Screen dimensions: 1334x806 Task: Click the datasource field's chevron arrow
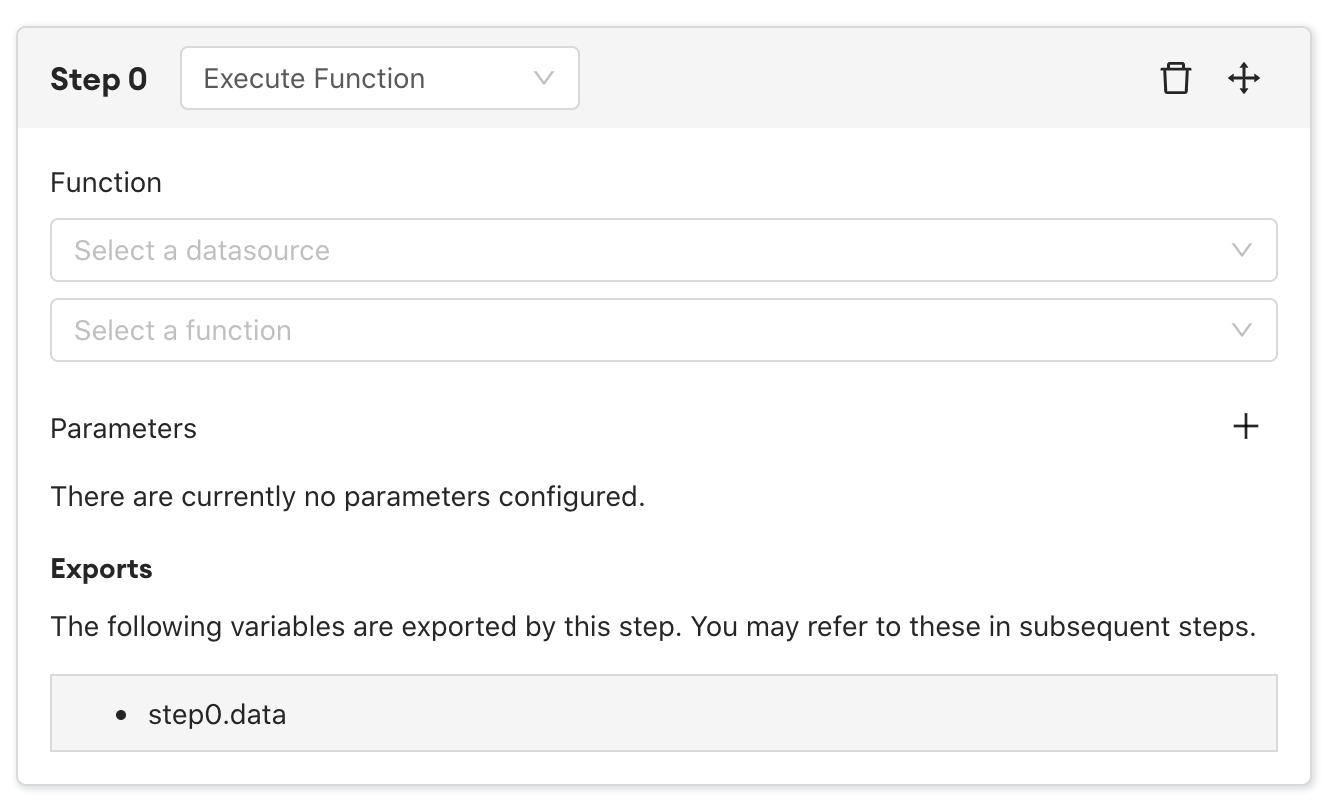tap(1242, 250)
